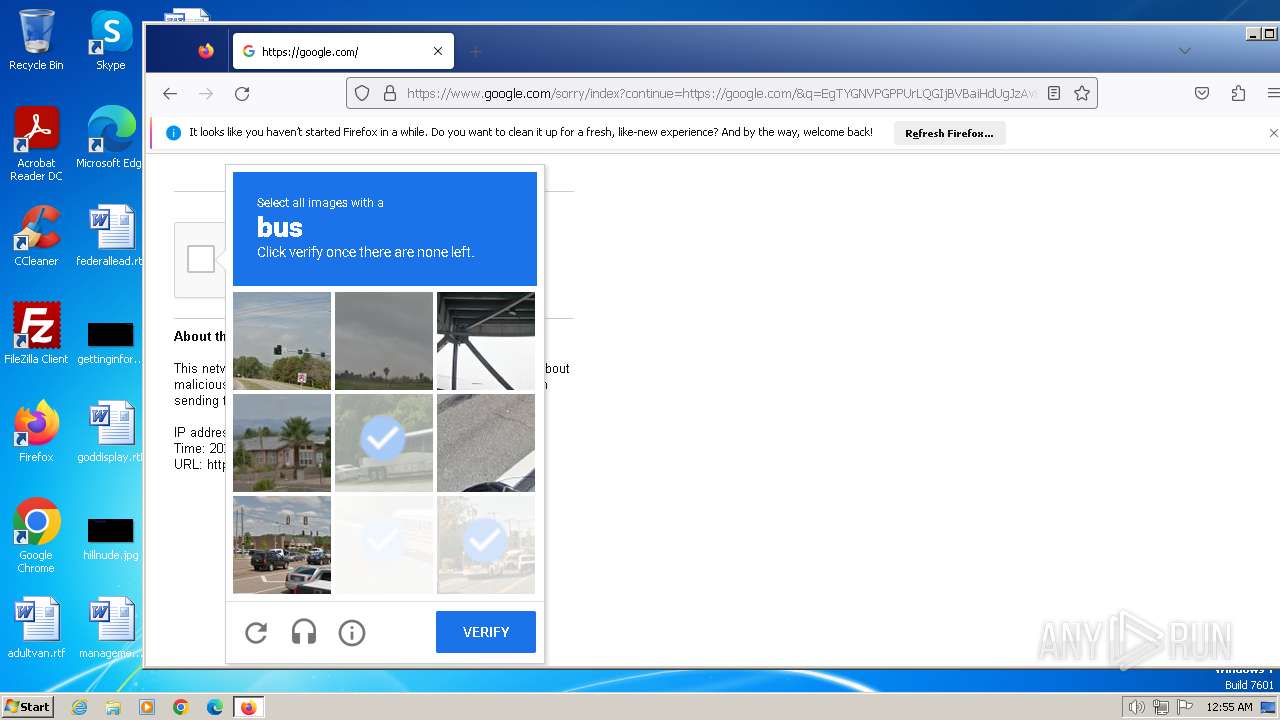Open the network tray icon
The image size is (1280, 720).
coord(1161,707)
